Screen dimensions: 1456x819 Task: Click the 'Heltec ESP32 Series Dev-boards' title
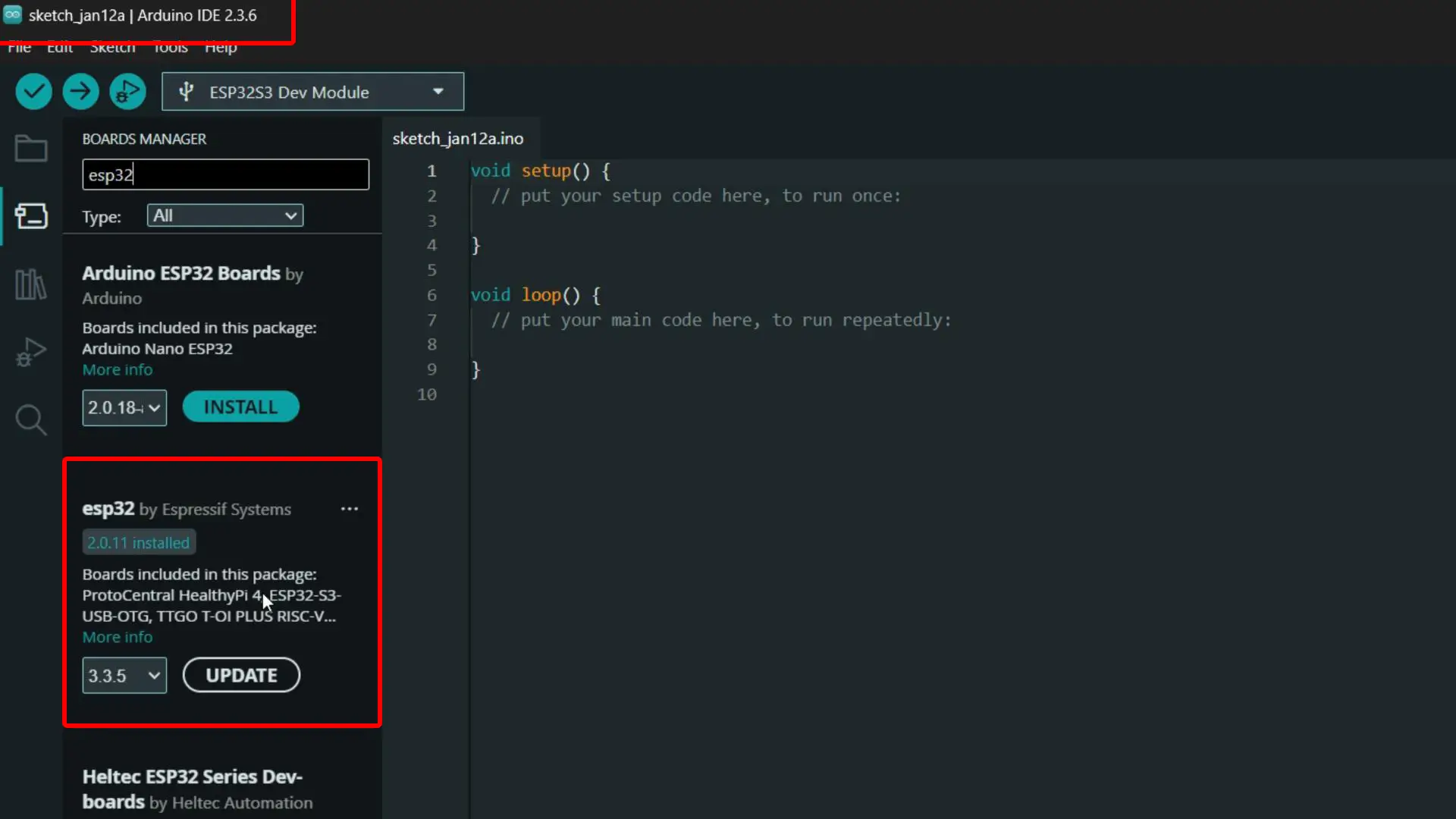(x=193, y=789)
